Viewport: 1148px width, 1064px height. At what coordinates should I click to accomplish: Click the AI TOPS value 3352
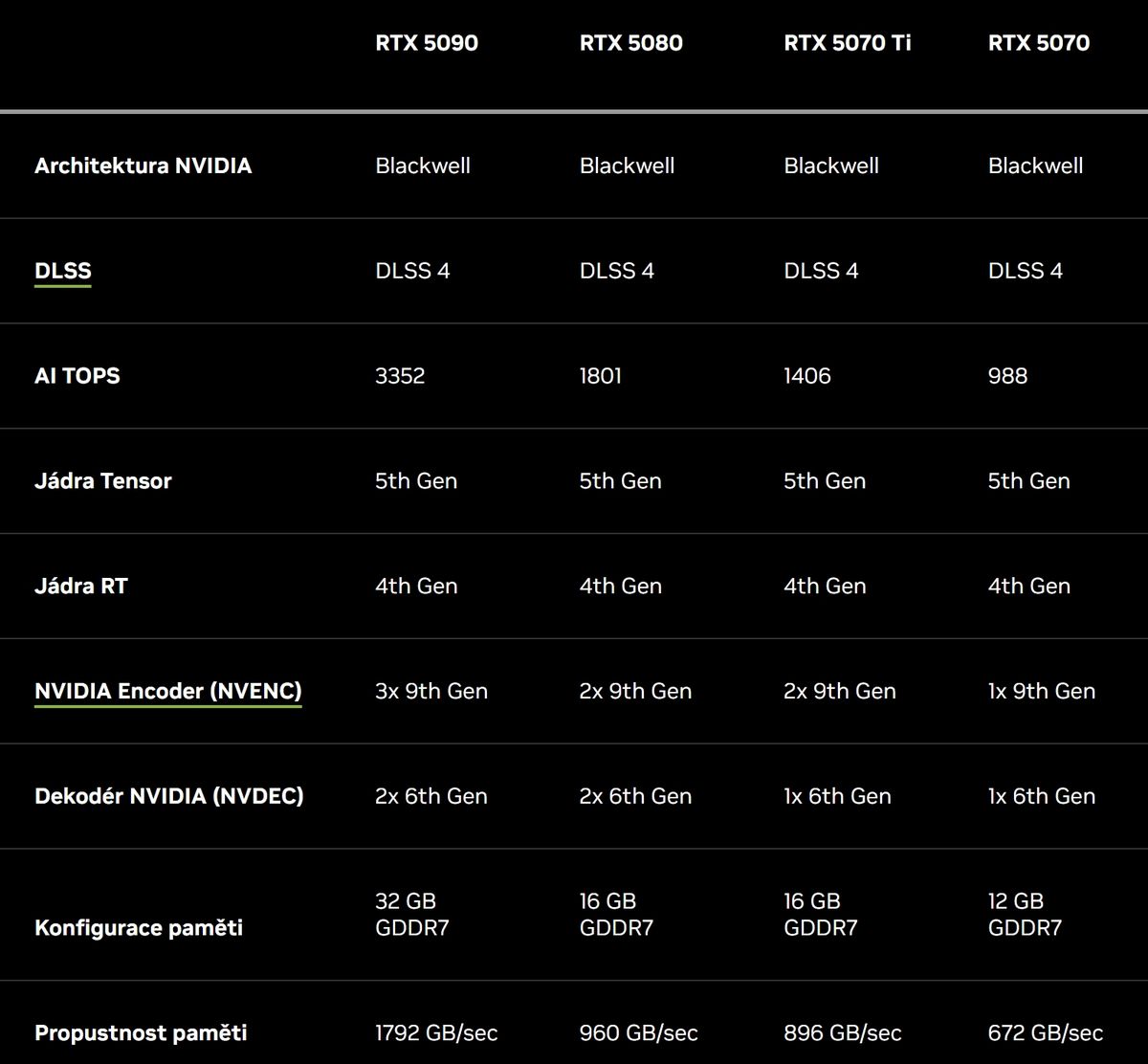pyautogui.click(x=400, y=375)
